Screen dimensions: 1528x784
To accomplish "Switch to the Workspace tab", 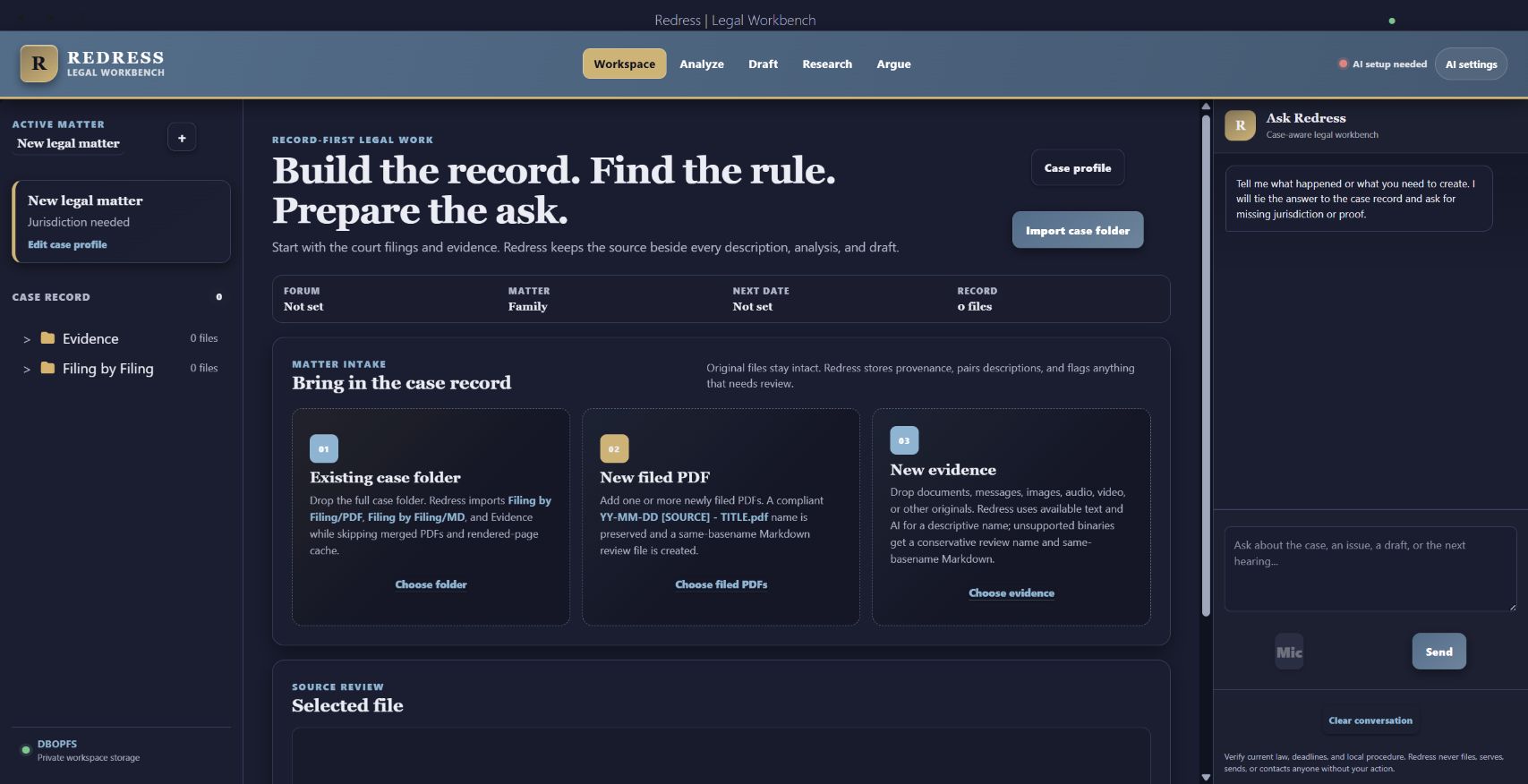I will (x=624, y=64).
